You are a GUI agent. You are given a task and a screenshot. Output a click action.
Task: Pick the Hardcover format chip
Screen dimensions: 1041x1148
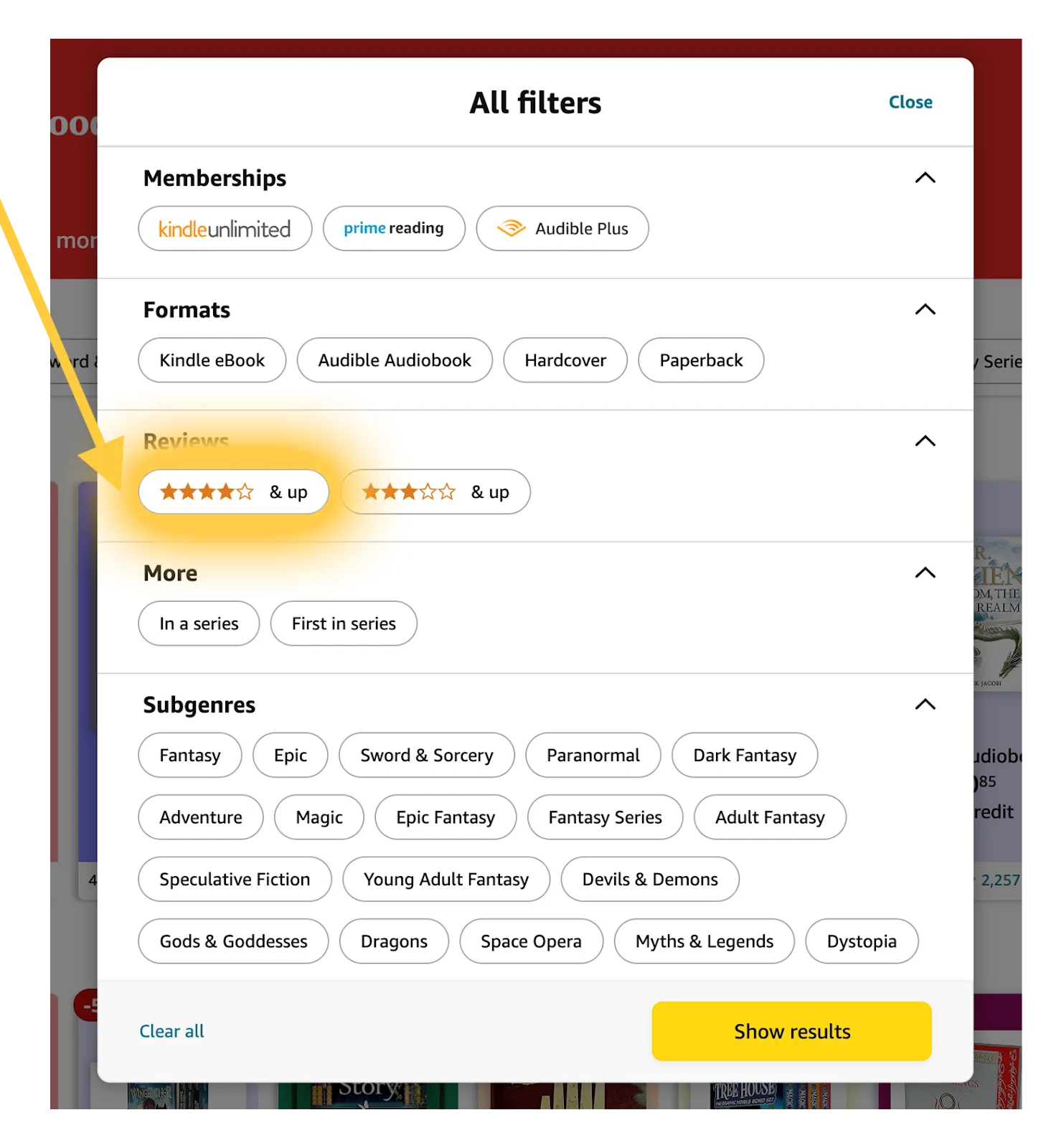tap(565, 360)
